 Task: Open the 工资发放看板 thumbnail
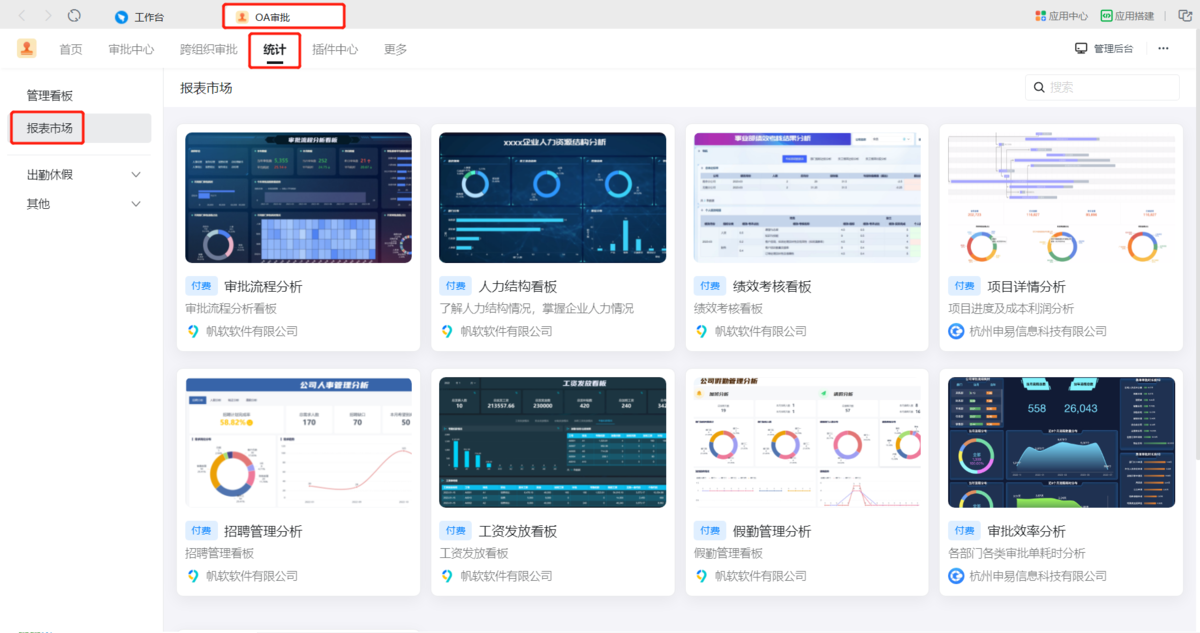click(x=552, y=442)
